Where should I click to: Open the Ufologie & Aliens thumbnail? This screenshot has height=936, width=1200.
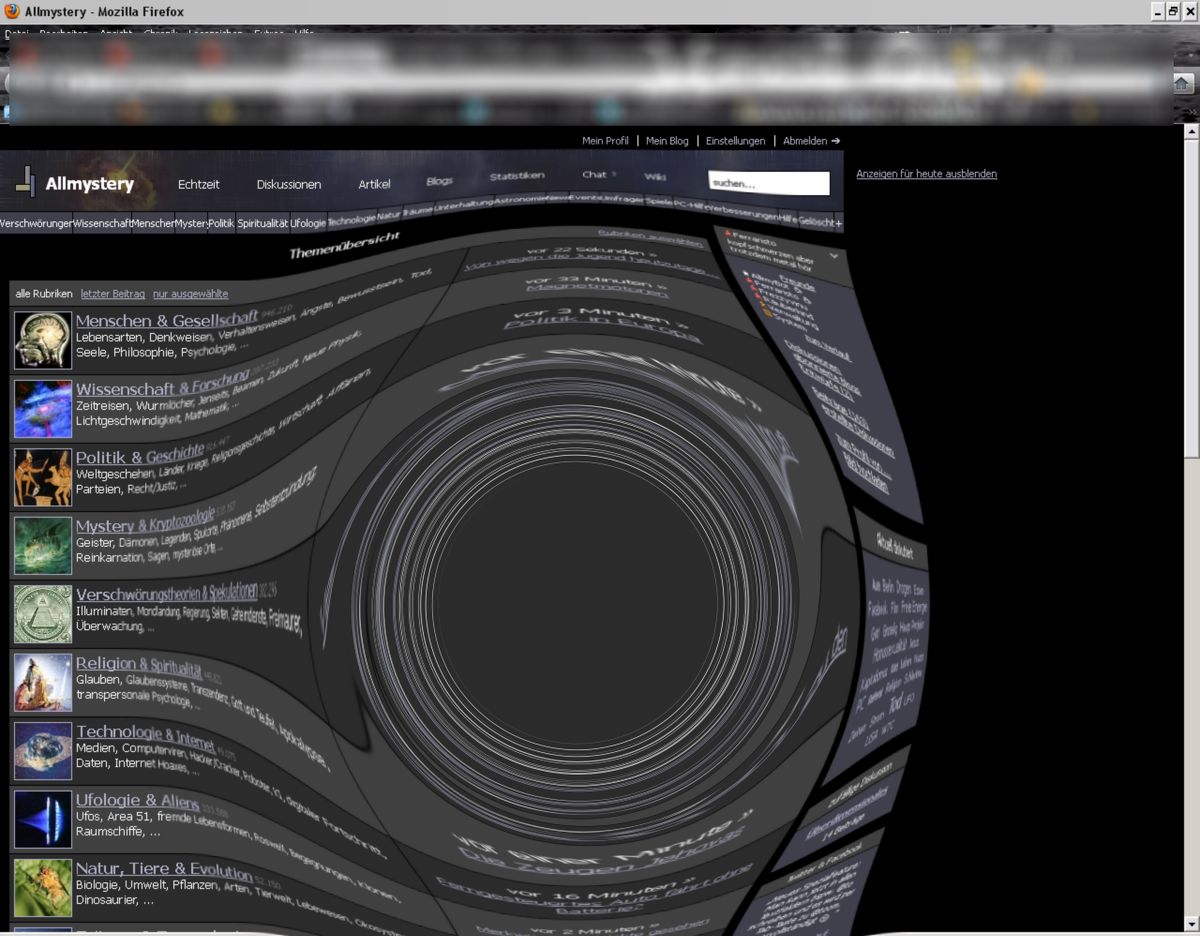click(x=43, y=819)
